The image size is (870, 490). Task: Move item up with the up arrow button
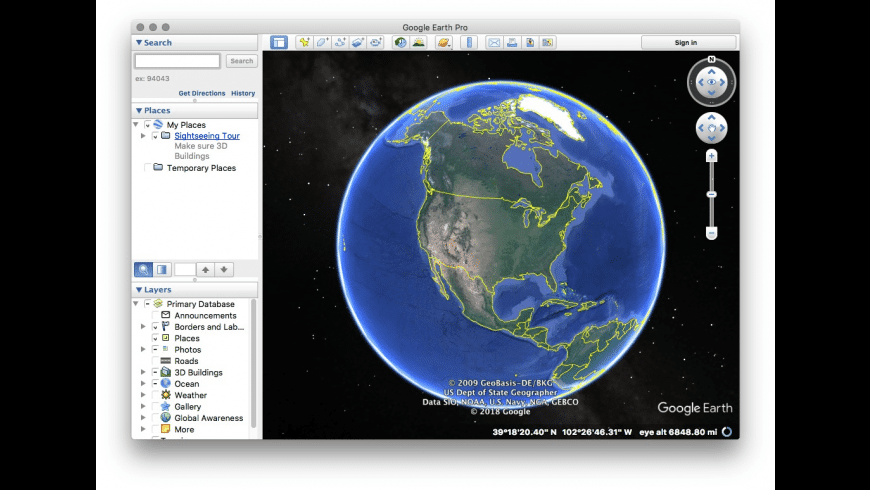click(x=205, y=269)
